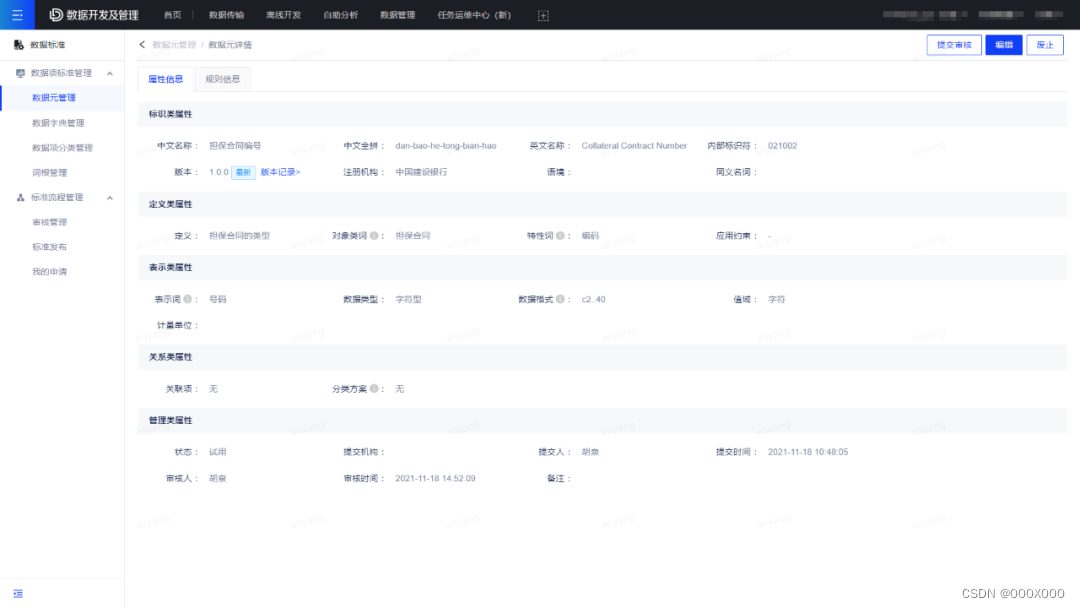
Task: Click the add-module plus icon in top navigation
Action: (543, 15)
